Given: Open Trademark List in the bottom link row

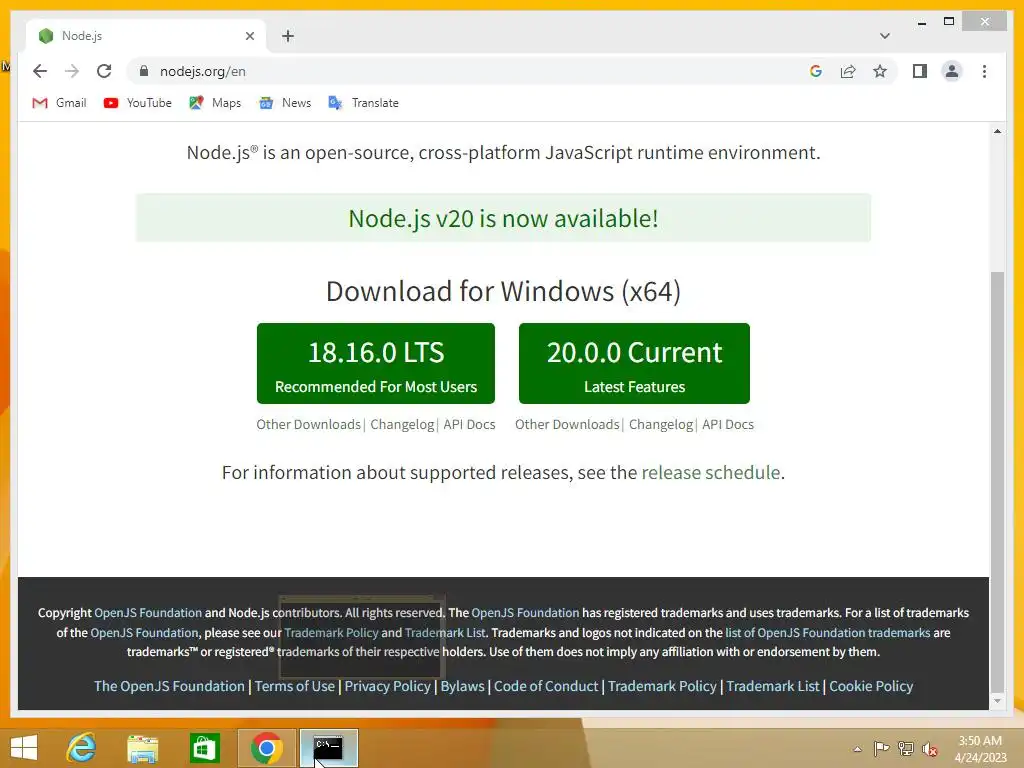Looking at the screenshot, I should tap(773, 686).
